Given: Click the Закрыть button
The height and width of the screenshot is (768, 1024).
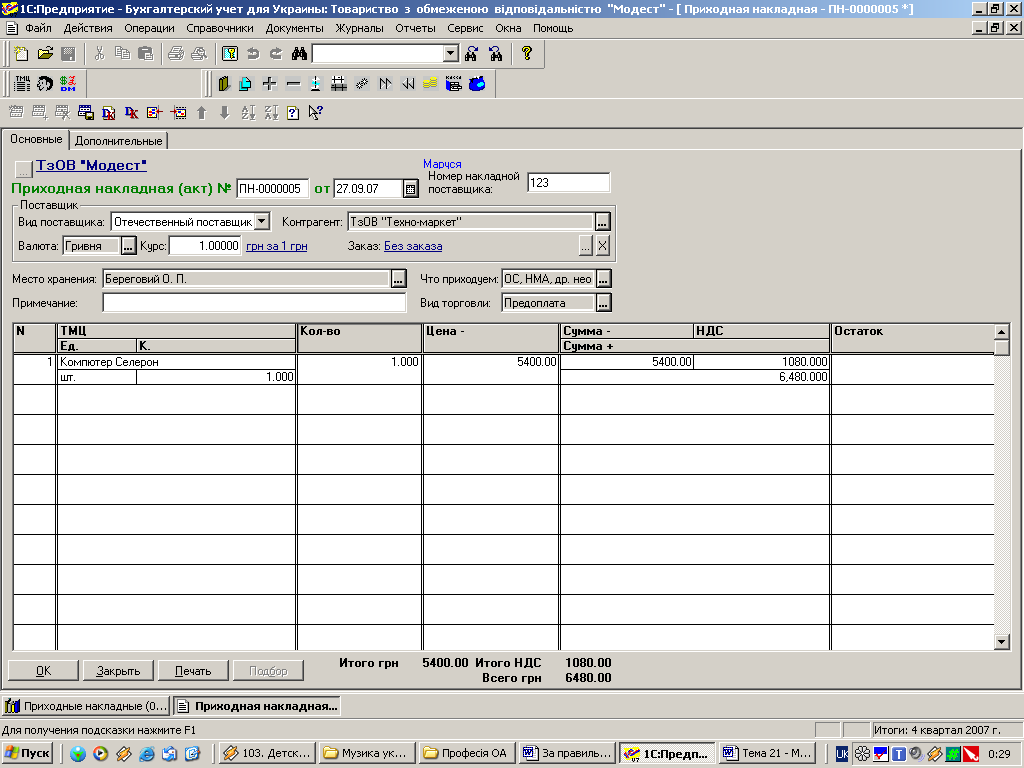Looking at the screenshot, I should pos(118,671).
